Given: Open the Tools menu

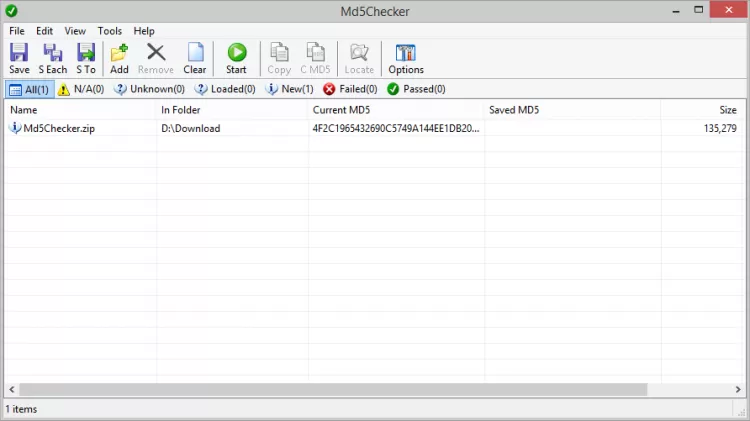Looking at the screenshot, I should [x=110, y=31].
